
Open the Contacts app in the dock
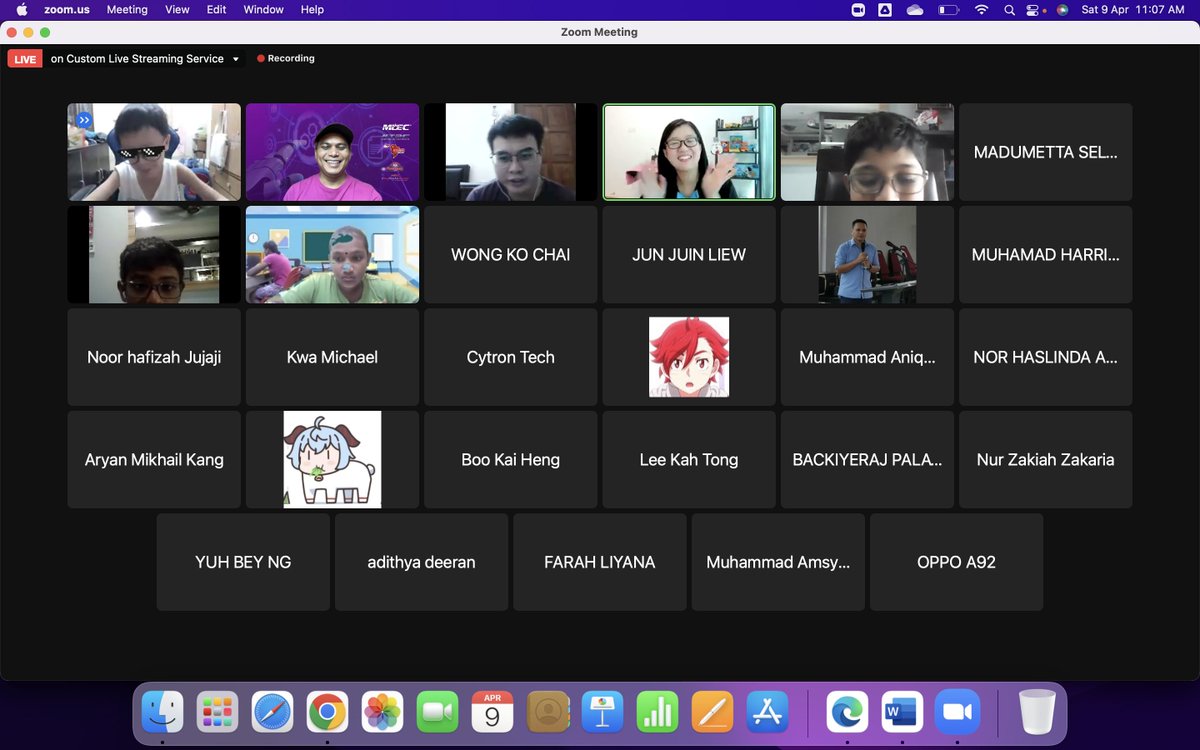pos(547,712)
